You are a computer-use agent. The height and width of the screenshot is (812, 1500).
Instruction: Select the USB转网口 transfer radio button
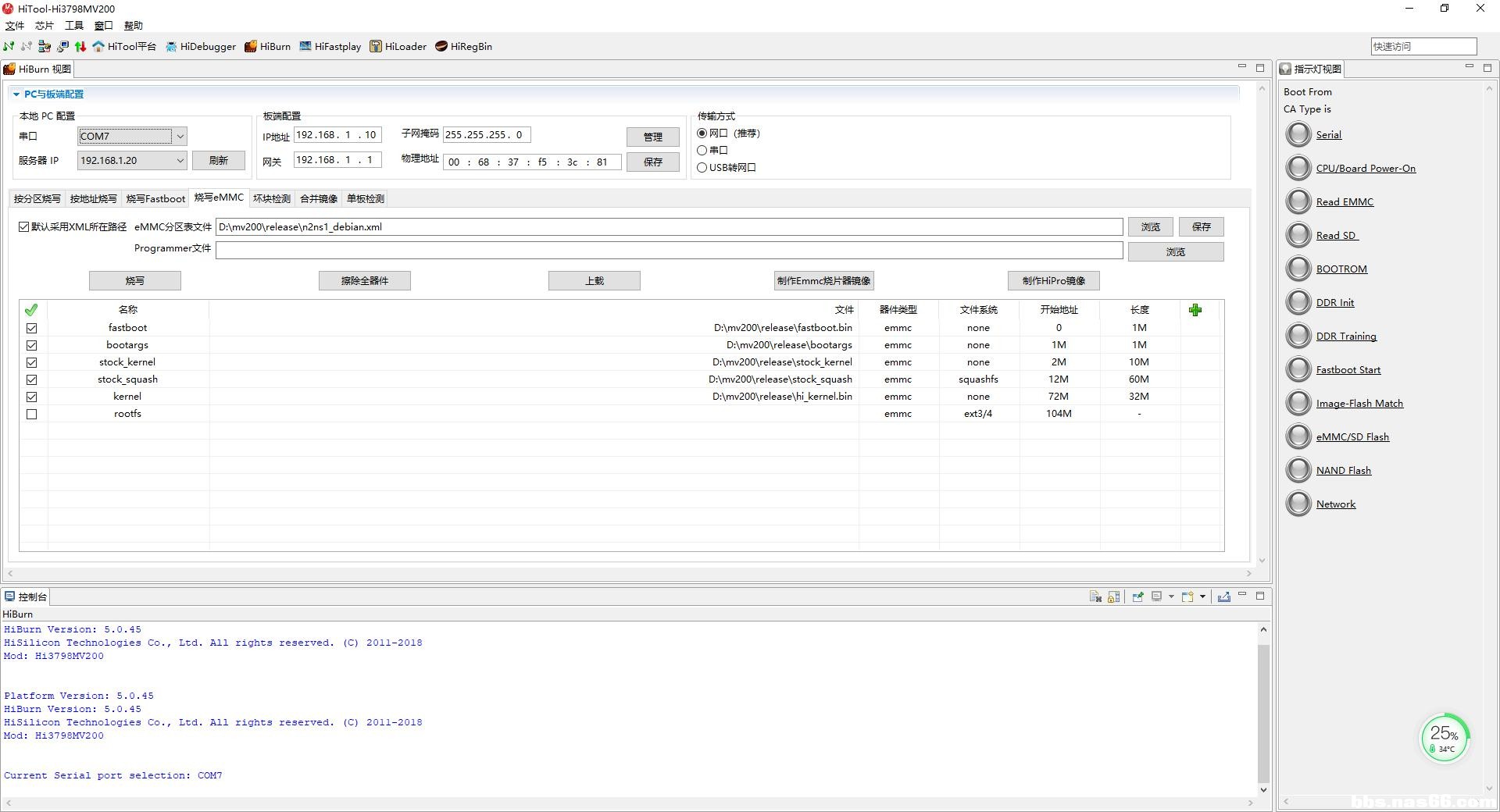(x=702, y=168)
